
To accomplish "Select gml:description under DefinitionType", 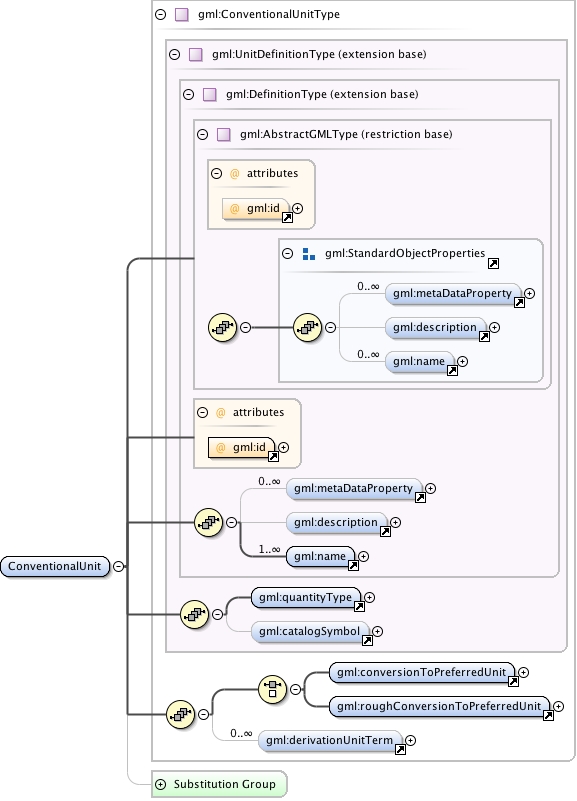I will tap(336, 523).
